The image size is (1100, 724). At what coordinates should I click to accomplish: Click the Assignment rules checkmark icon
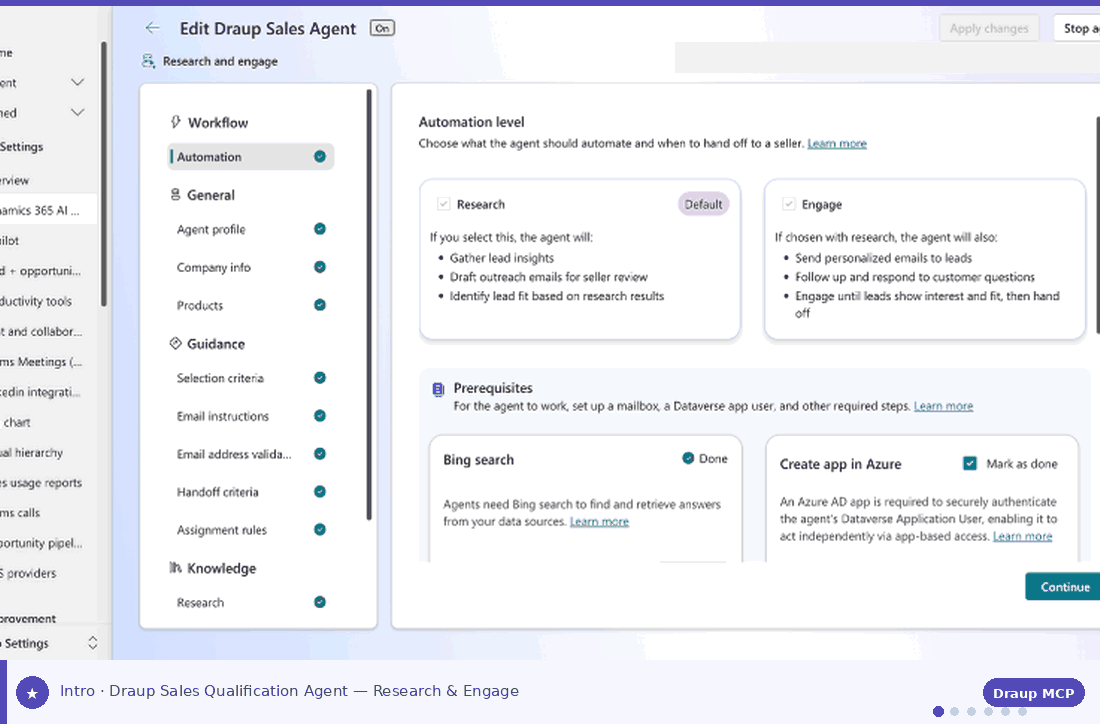click(x=320, y=529)
